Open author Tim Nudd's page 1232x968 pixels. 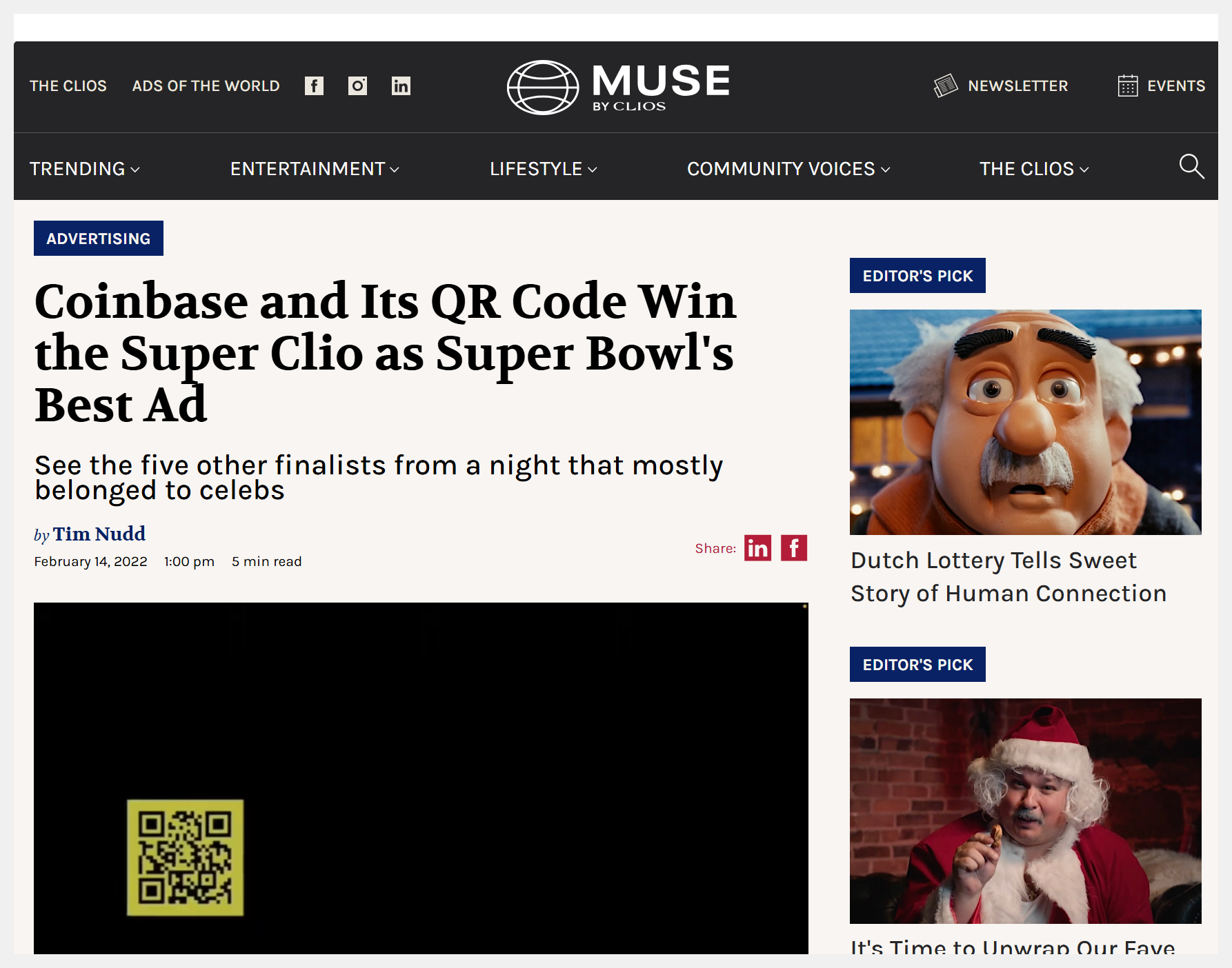pos(99,534)
